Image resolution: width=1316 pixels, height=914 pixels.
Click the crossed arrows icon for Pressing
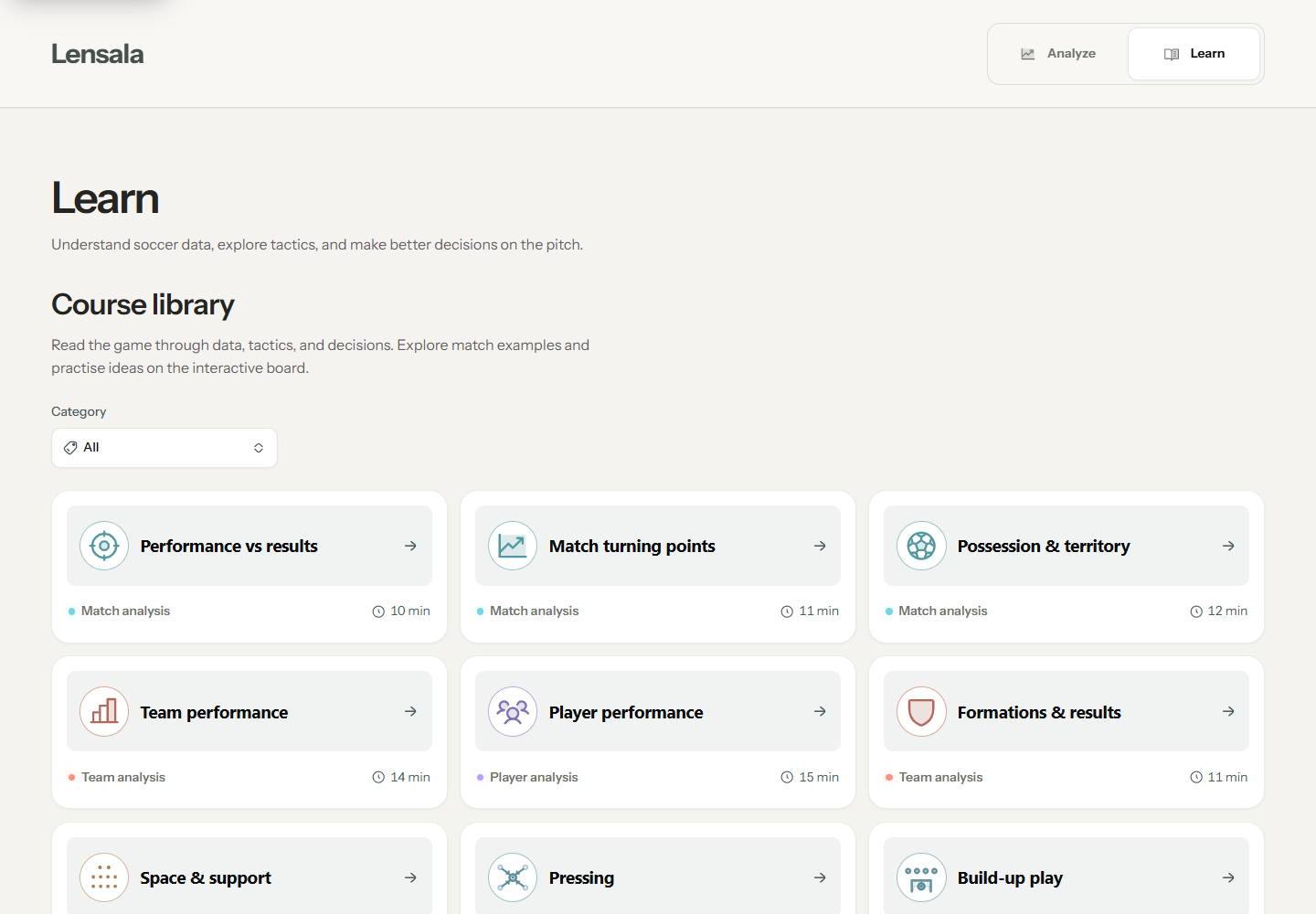pos(513,877)
